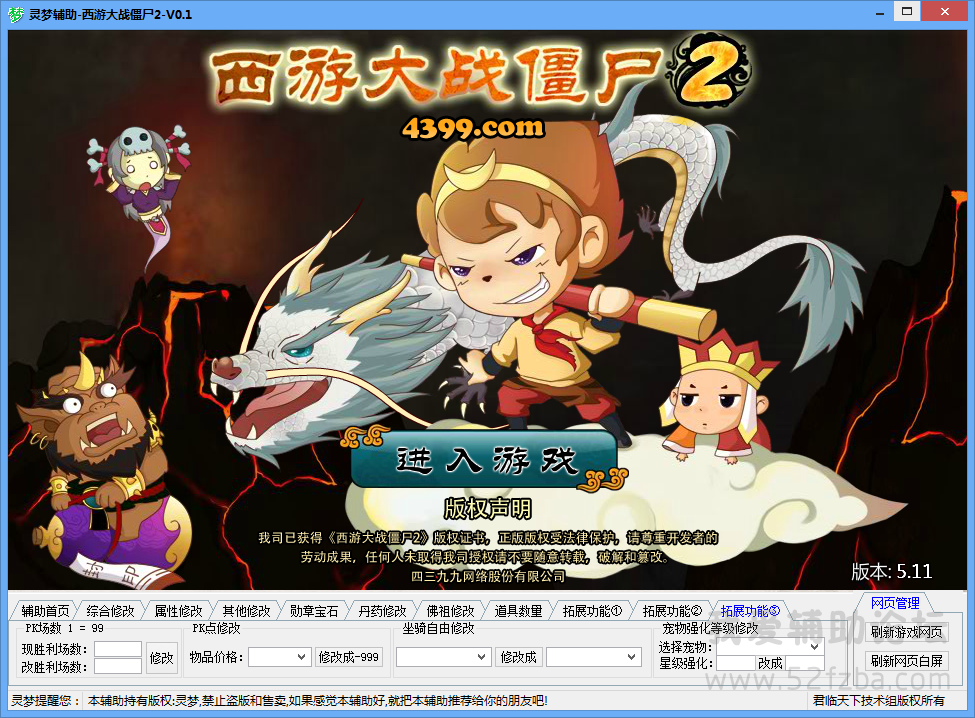Click the 4399.com logo text

coord(473,128)
